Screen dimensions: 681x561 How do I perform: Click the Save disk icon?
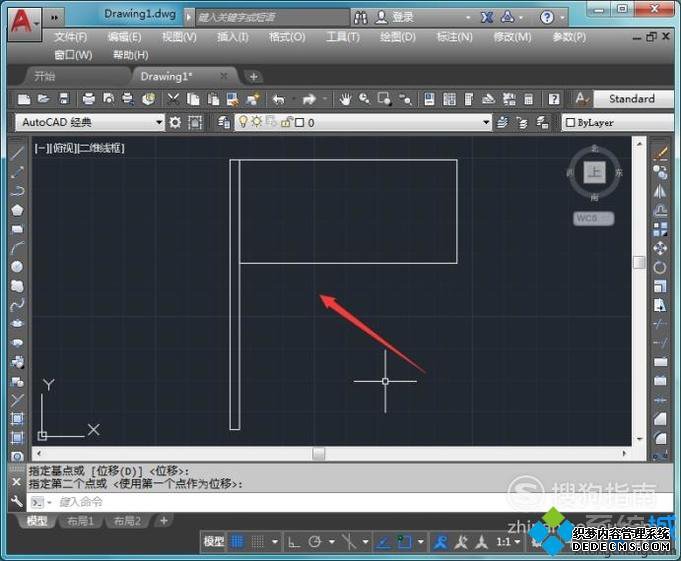tap(64, 99)
